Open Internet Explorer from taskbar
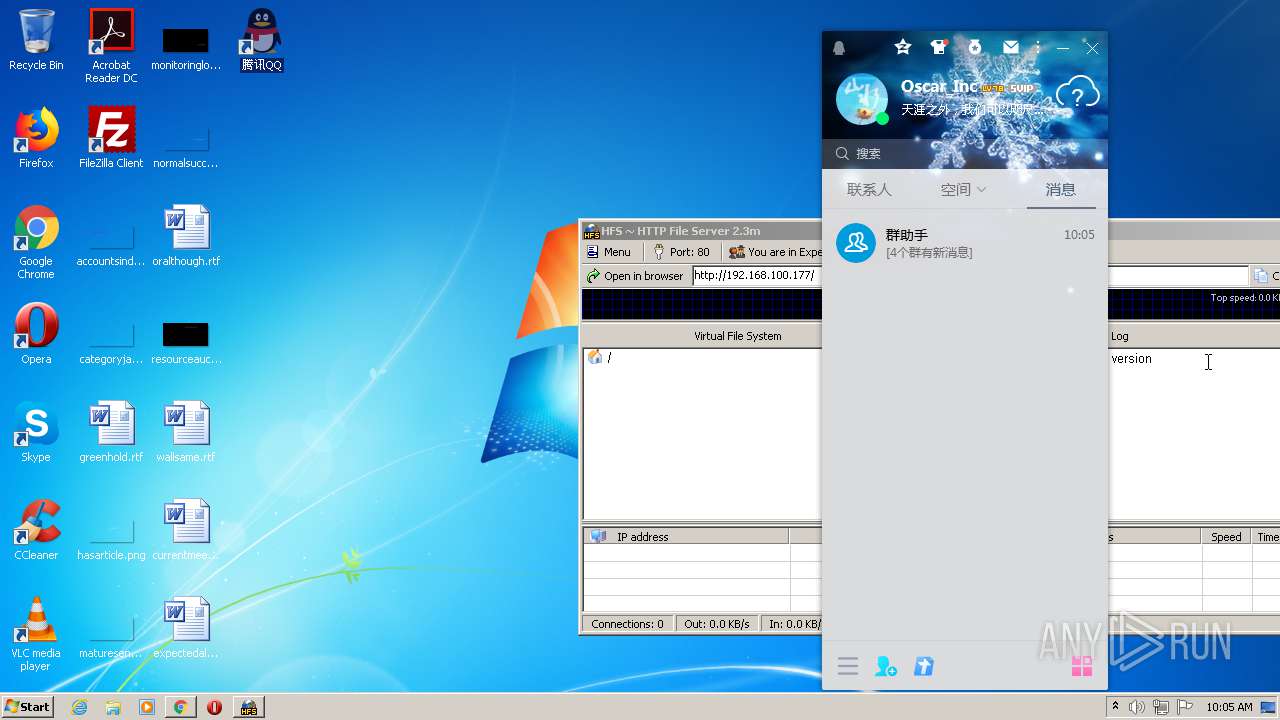 tap(80, 707)
